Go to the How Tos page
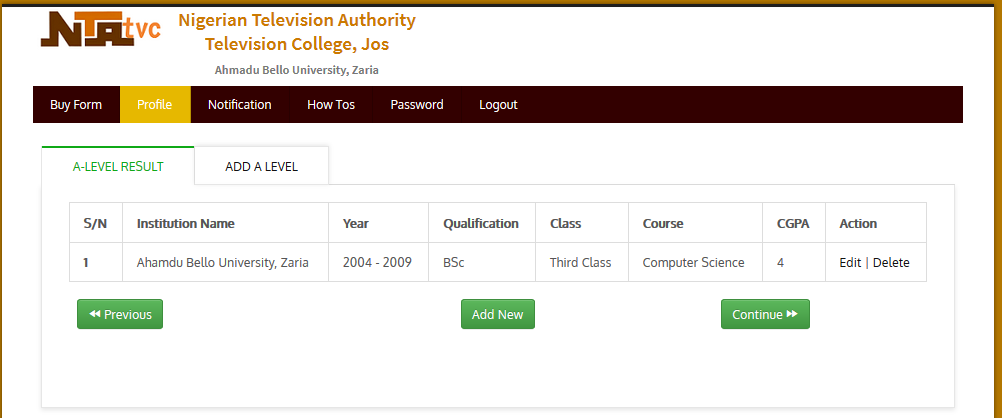The image size is (1002, 418). coord(331,105)
